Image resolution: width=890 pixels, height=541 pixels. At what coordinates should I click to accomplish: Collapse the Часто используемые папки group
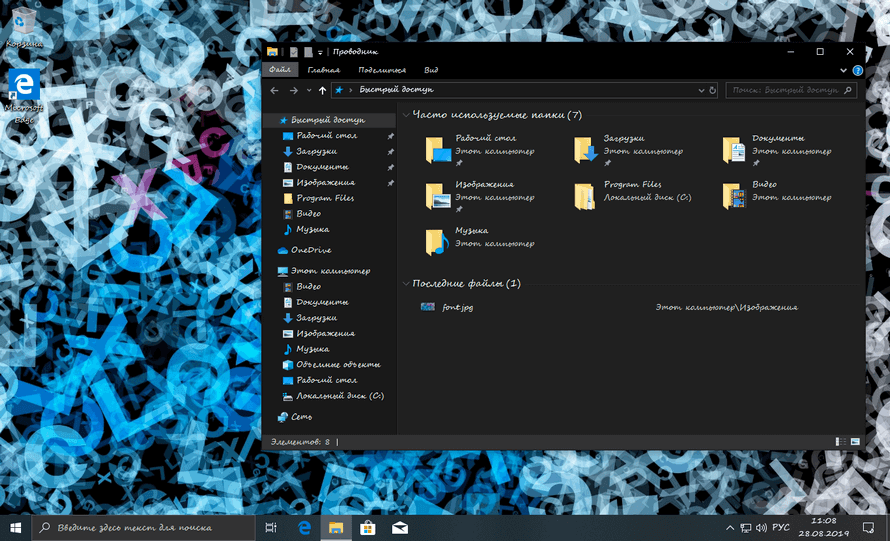[x=406, y=115]
